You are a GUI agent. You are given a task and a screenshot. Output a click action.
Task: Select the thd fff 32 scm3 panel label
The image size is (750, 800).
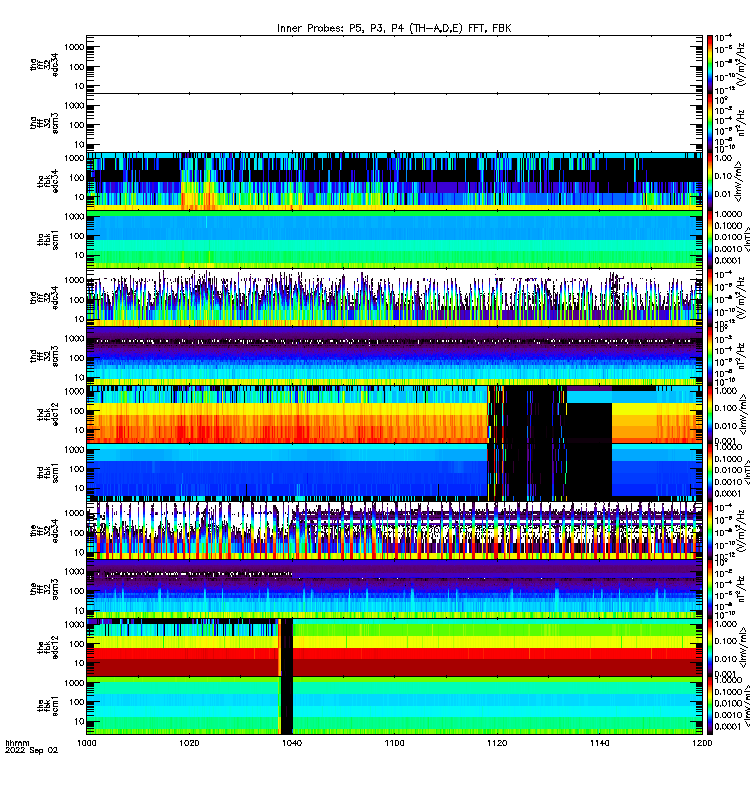(x=44, y=356)
